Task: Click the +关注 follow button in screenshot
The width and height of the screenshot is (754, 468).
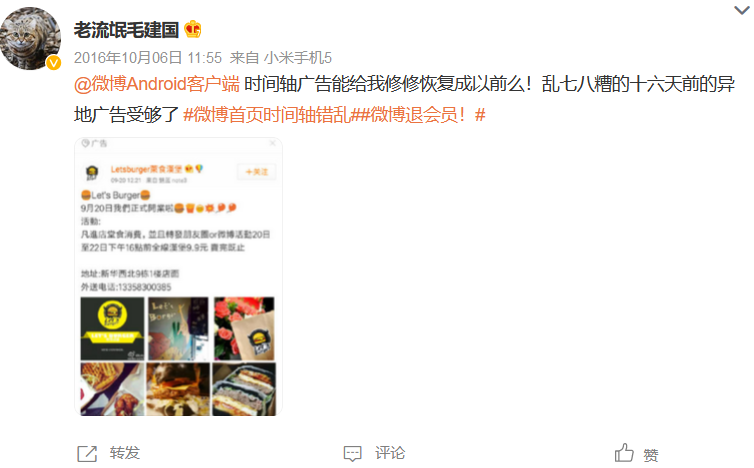Action: tap(256, 172)
